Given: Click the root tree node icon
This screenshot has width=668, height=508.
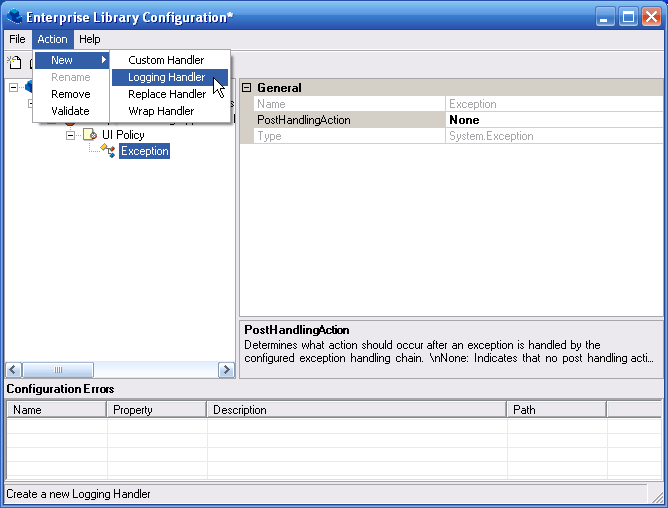Looking at the screenshot, I should tap(29, 88).
